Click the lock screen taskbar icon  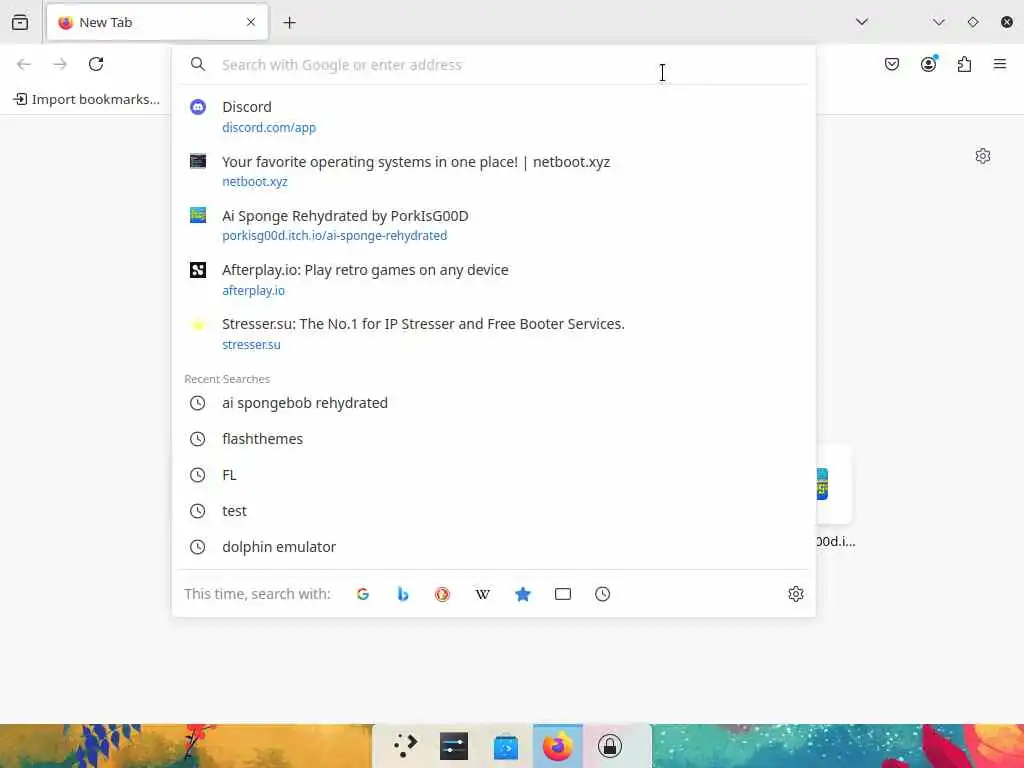coord(609,746)
